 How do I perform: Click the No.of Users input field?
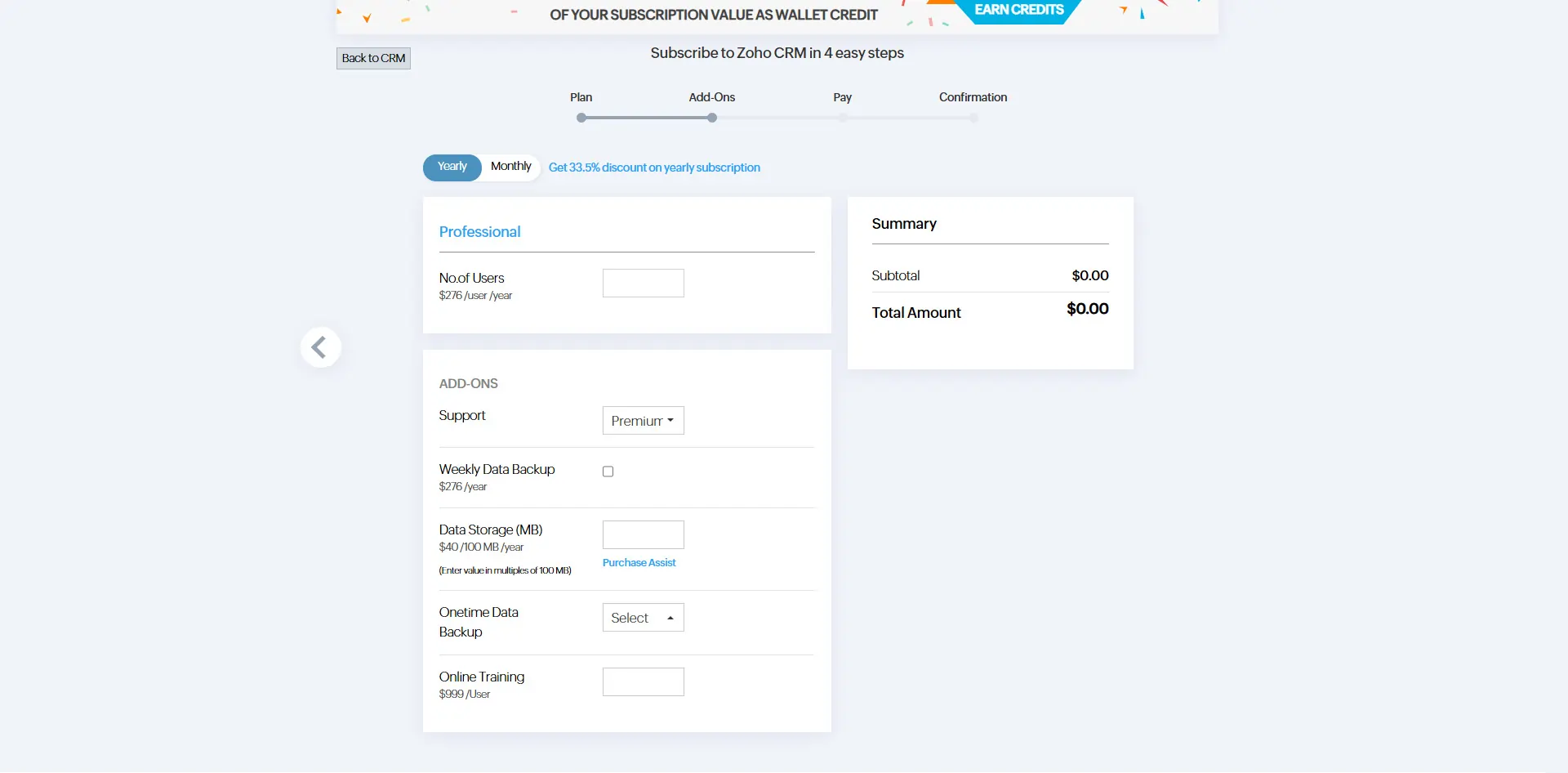(644, 284)
